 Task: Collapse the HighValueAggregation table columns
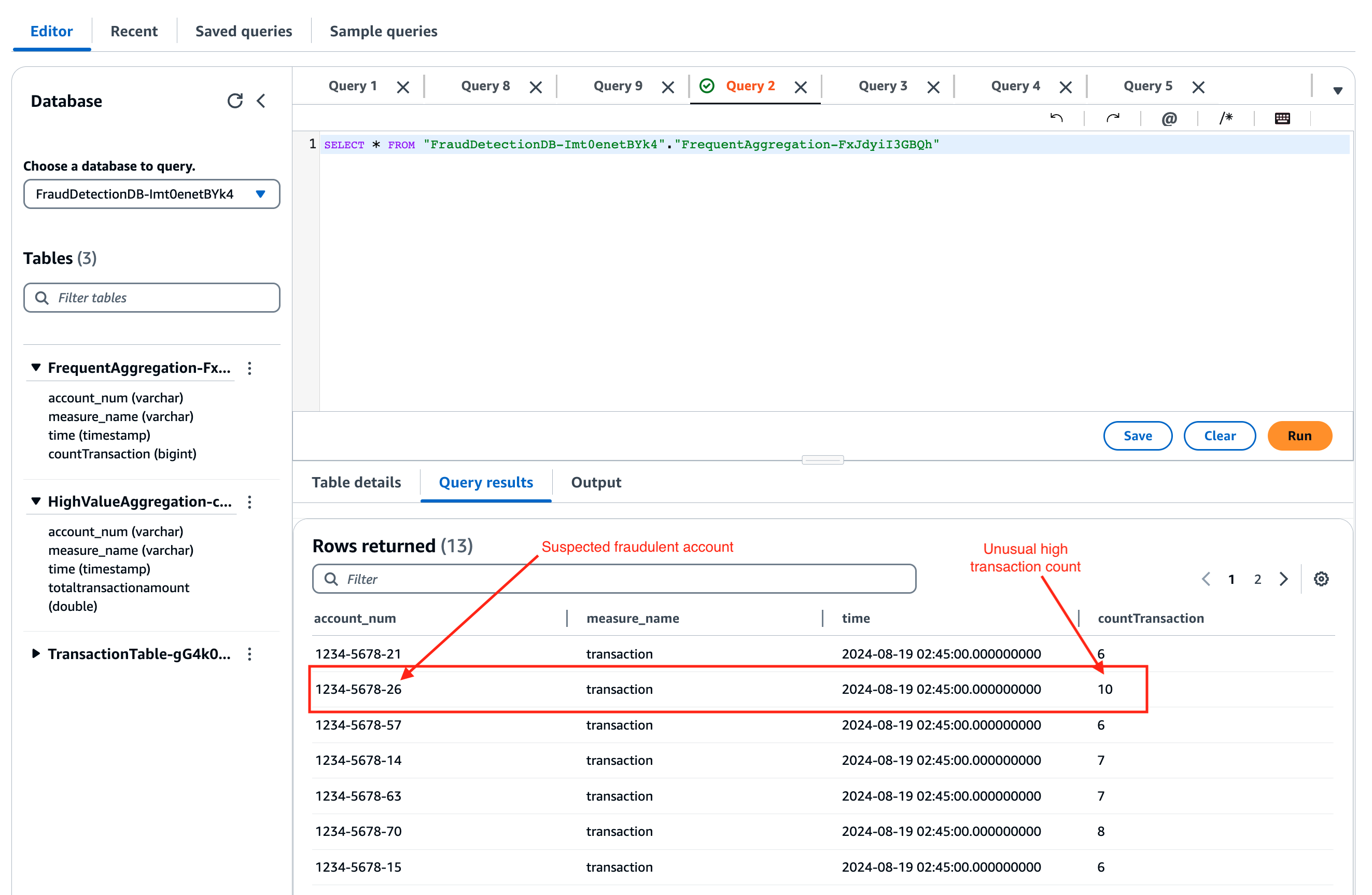pos(36,501)
